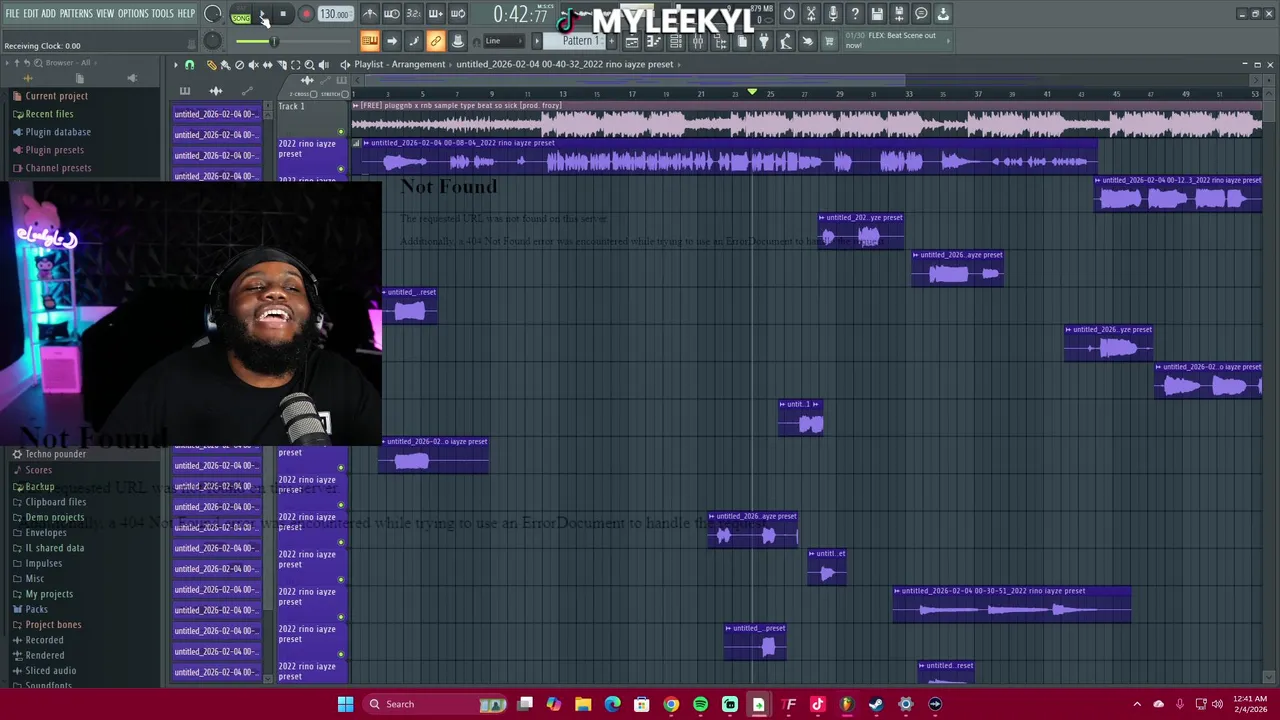The width and height of the screenshot is (1280, 720).
Task: Select the playlist Zoom tool
Action: tap(309, 64)
